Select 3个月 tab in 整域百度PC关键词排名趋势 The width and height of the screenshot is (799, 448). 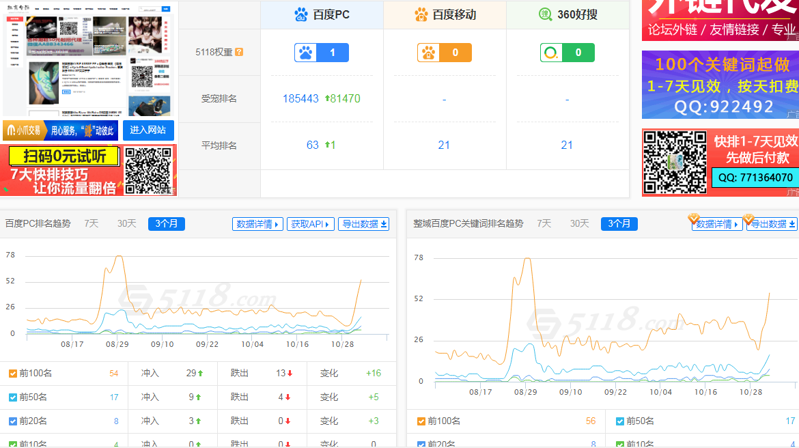pyautogui.click(x=619, y=224)
